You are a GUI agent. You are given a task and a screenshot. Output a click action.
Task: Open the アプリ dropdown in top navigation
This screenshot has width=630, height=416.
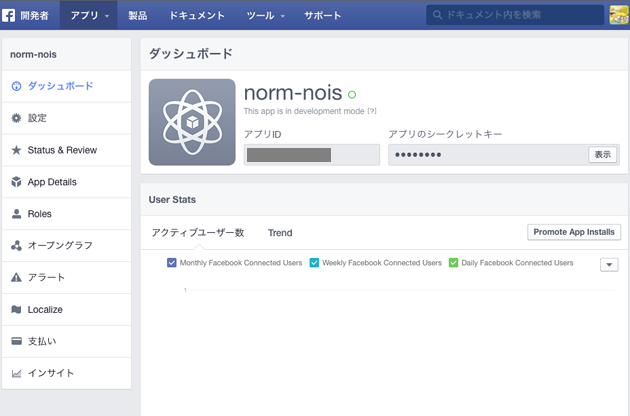(x=89, y=16)
